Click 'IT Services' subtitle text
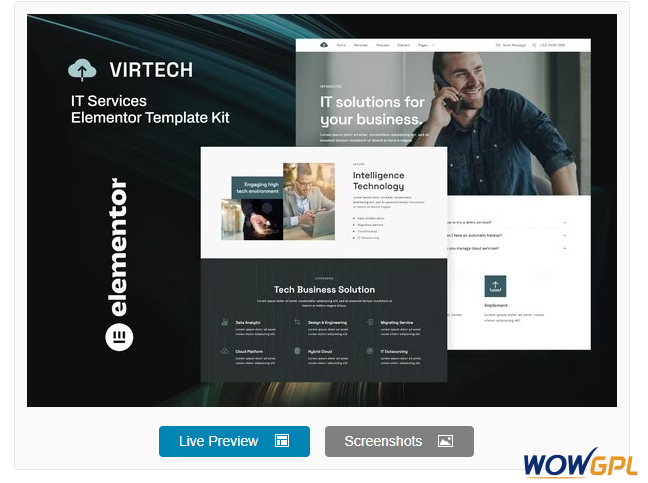The width and height of the screenshot is (648, 483). pyautogui.click(x=109, y=101)
